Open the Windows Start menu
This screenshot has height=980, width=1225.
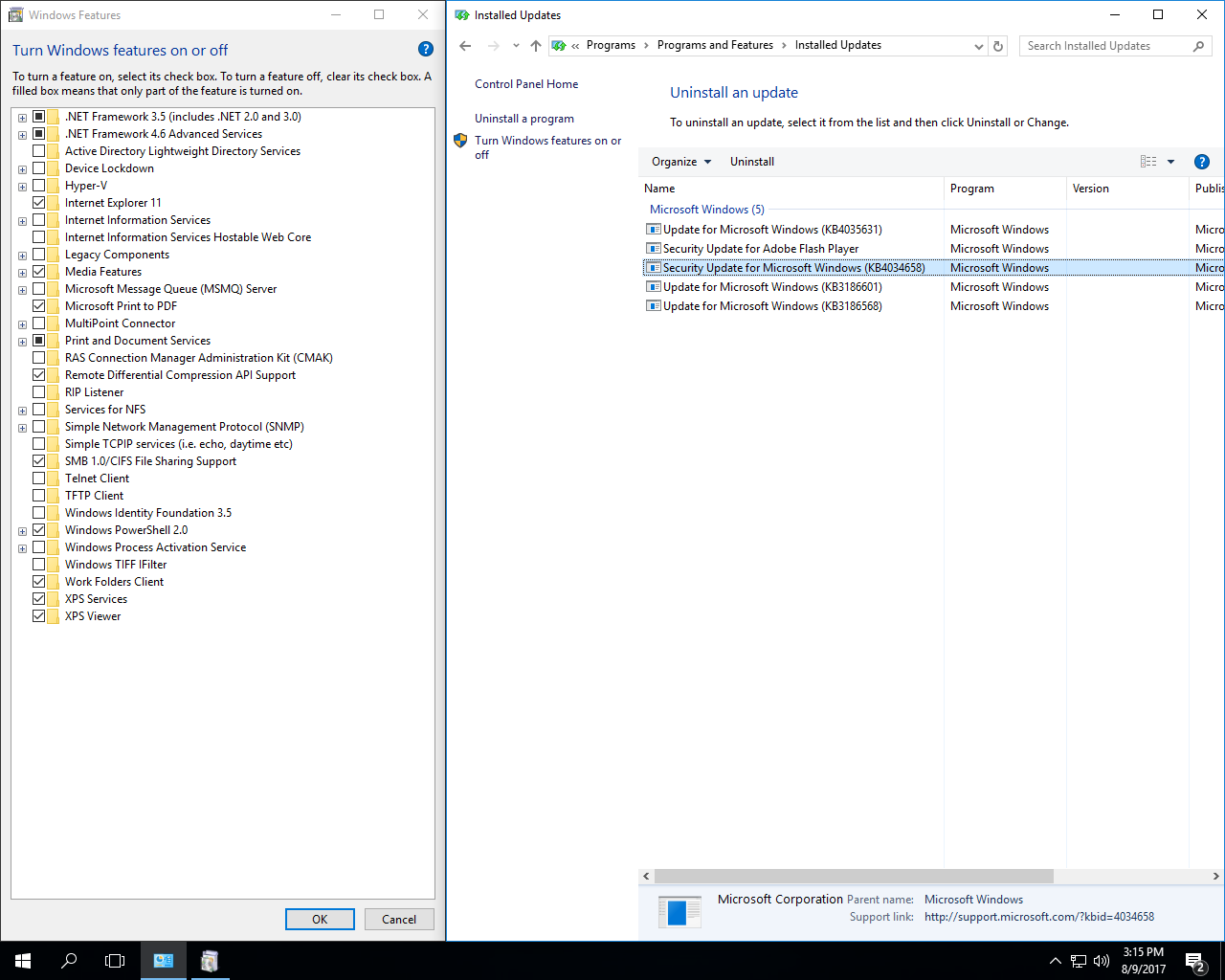(23, 961)
